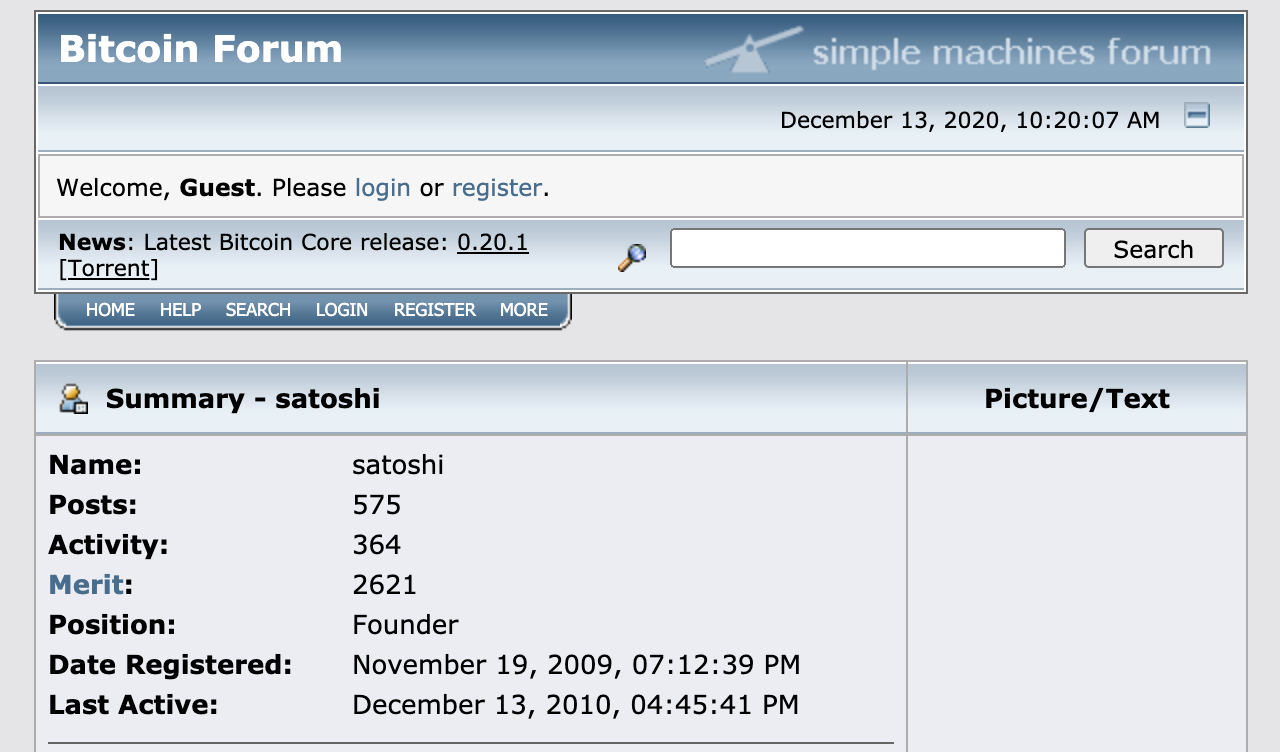This screenshot has height=752, width=1280.
Task: Open the Merit link in satoshi's profile
Action: (86, 584)
